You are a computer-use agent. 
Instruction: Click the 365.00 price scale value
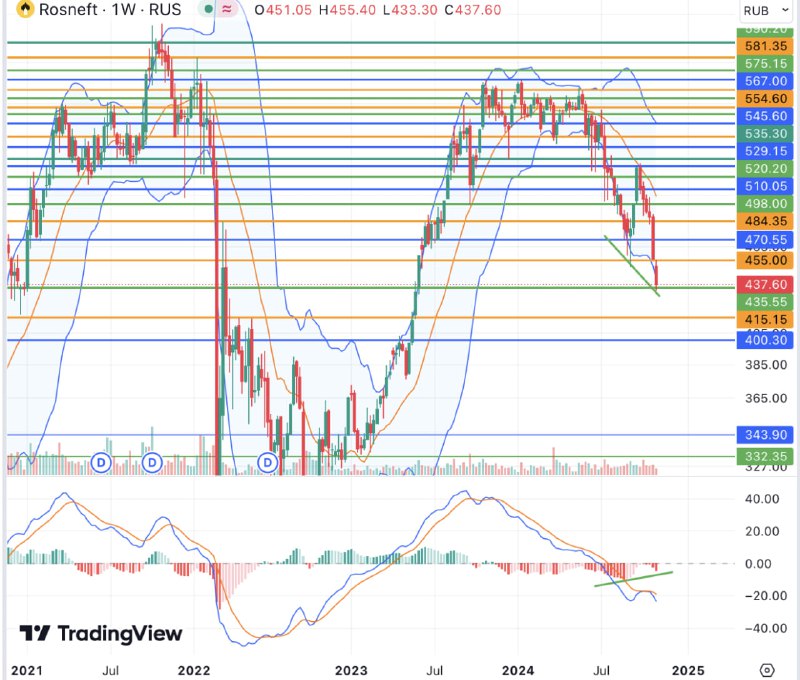pos(766,398)
